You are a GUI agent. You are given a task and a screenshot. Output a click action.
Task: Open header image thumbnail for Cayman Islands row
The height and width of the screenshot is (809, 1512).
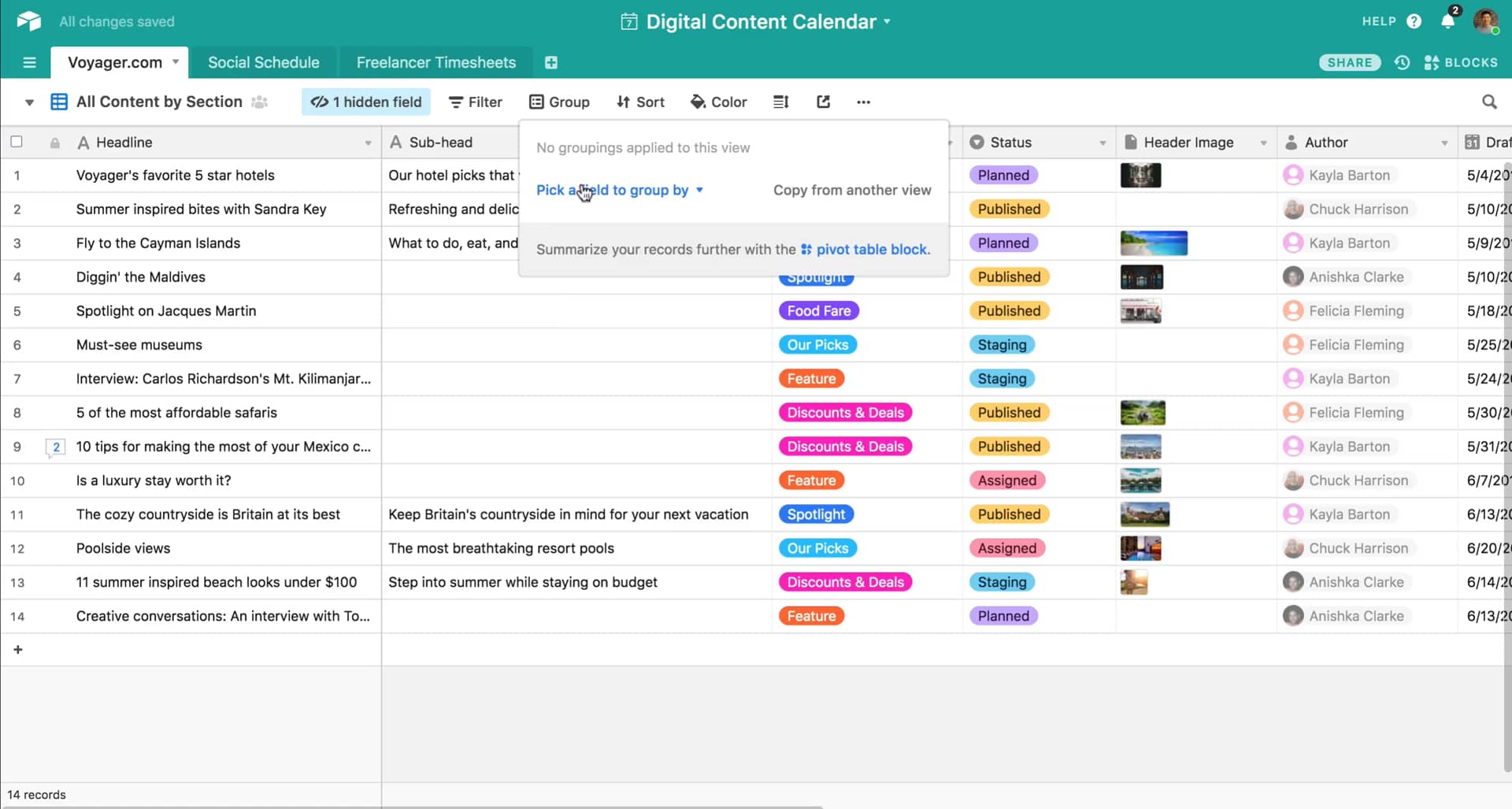1154,243
